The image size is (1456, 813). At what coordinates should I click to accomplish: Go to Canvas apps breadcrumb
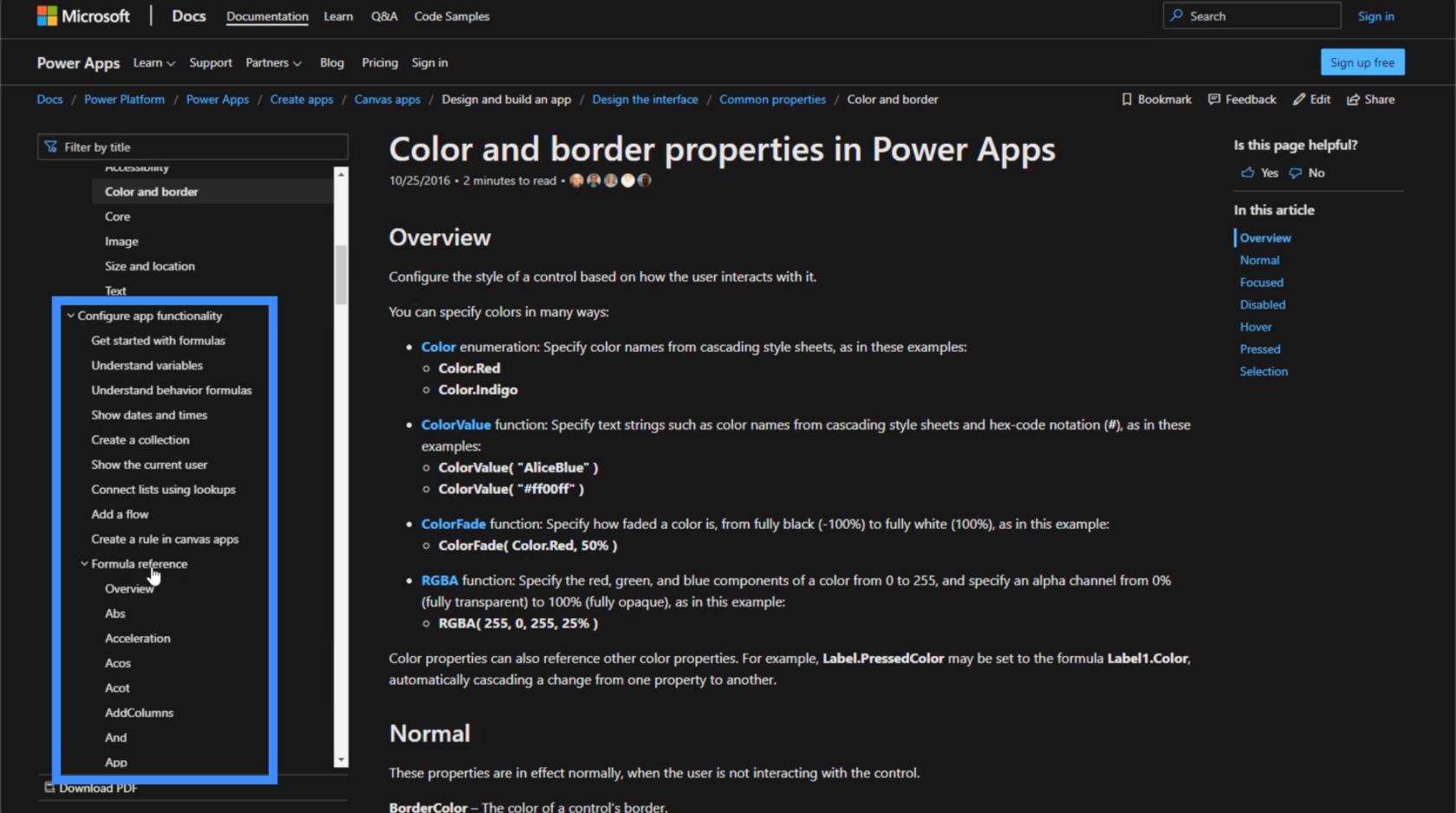(x=387, y=100)
